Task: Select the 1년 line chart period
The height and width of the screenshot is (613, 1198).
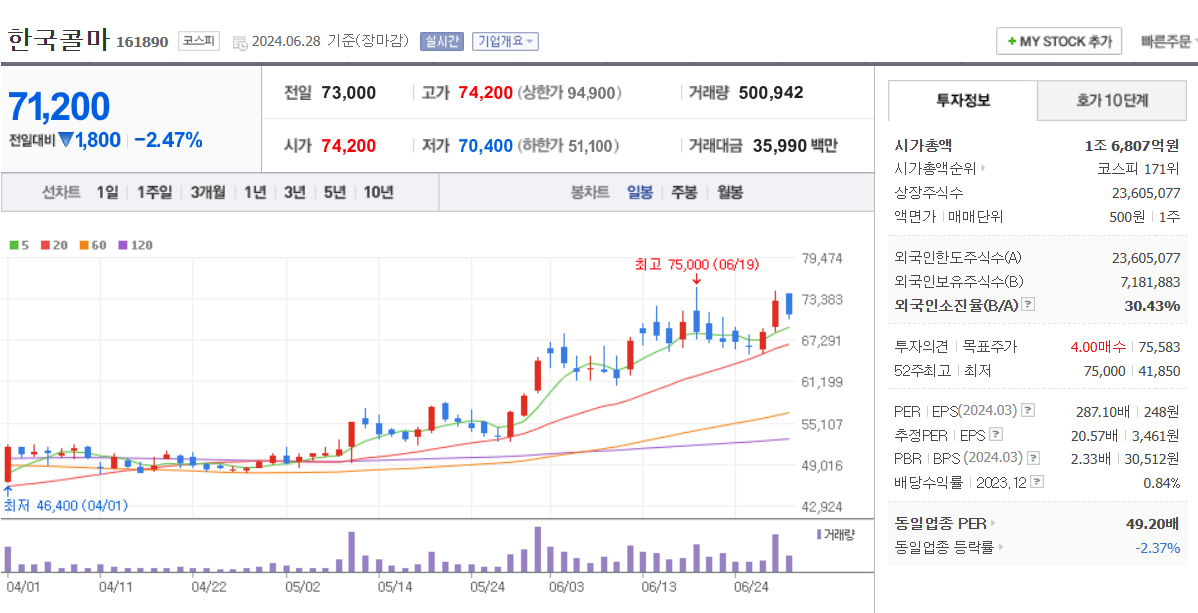Action: (254, 193)
